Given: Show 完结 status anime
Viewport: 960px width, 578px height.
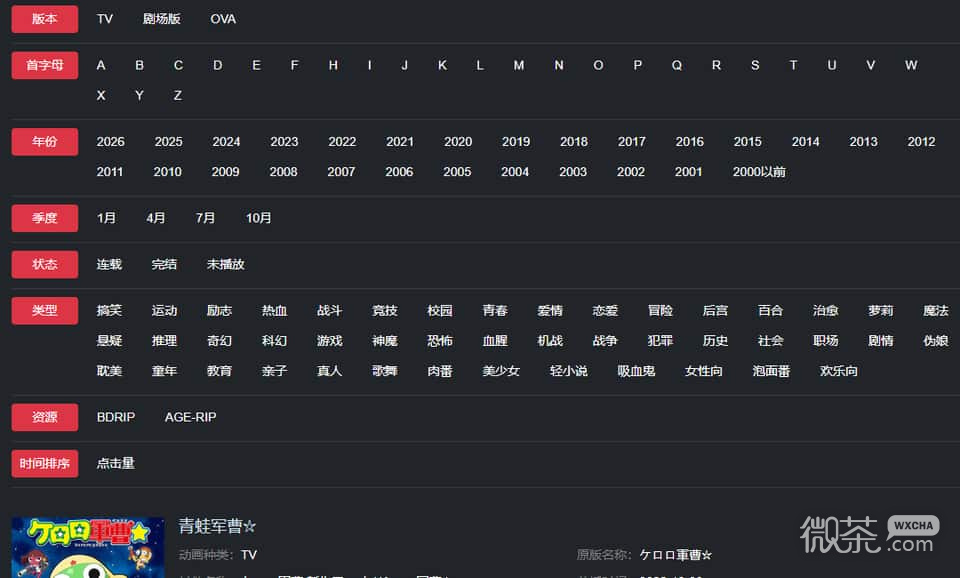Looking at the screenshot, I should pos(164,265).
